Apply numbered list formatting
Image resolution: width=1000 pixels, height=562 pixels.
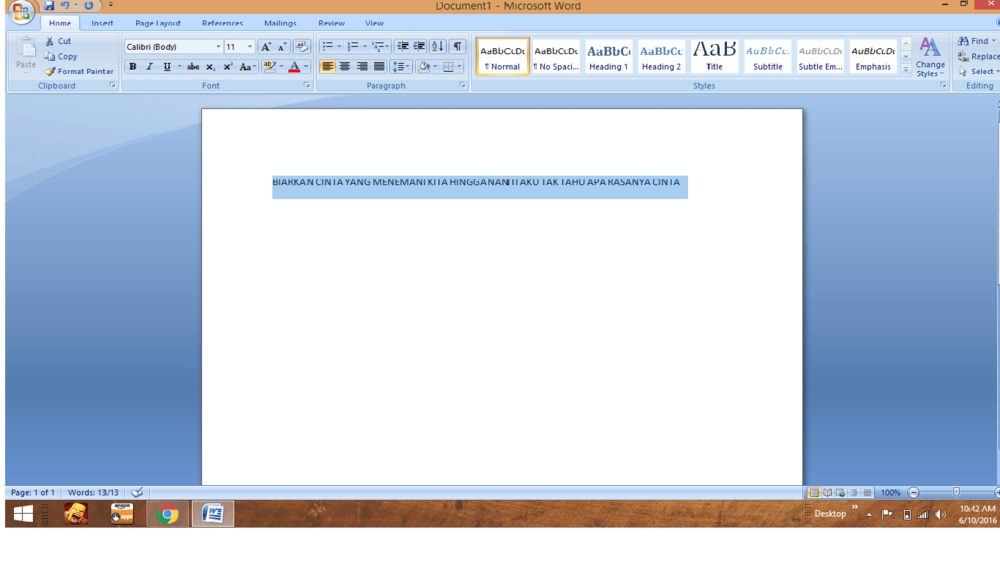pyautogui.click(x=353, y=46)
